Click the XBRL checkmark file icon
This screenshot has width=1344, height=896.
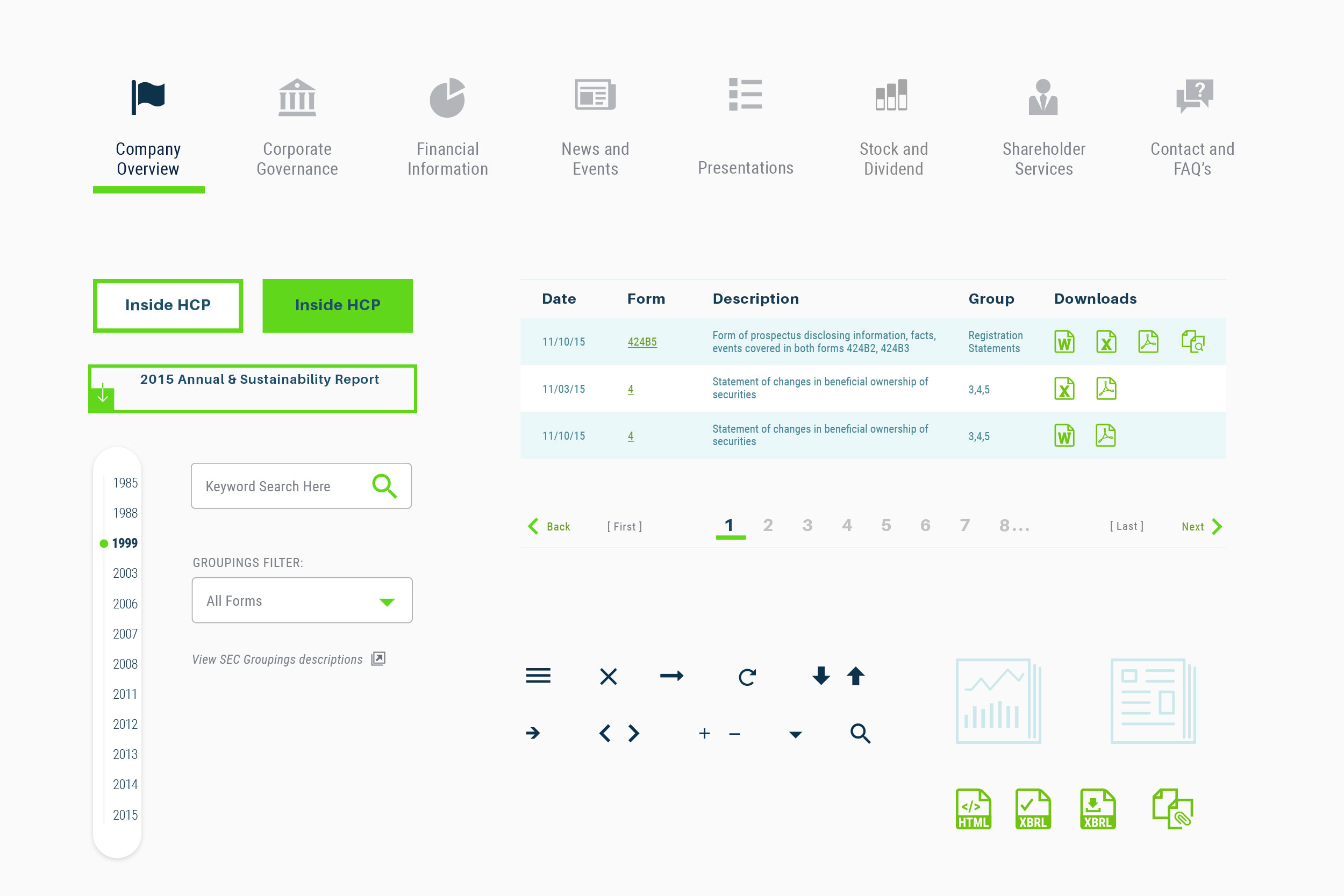[1033, 809]
